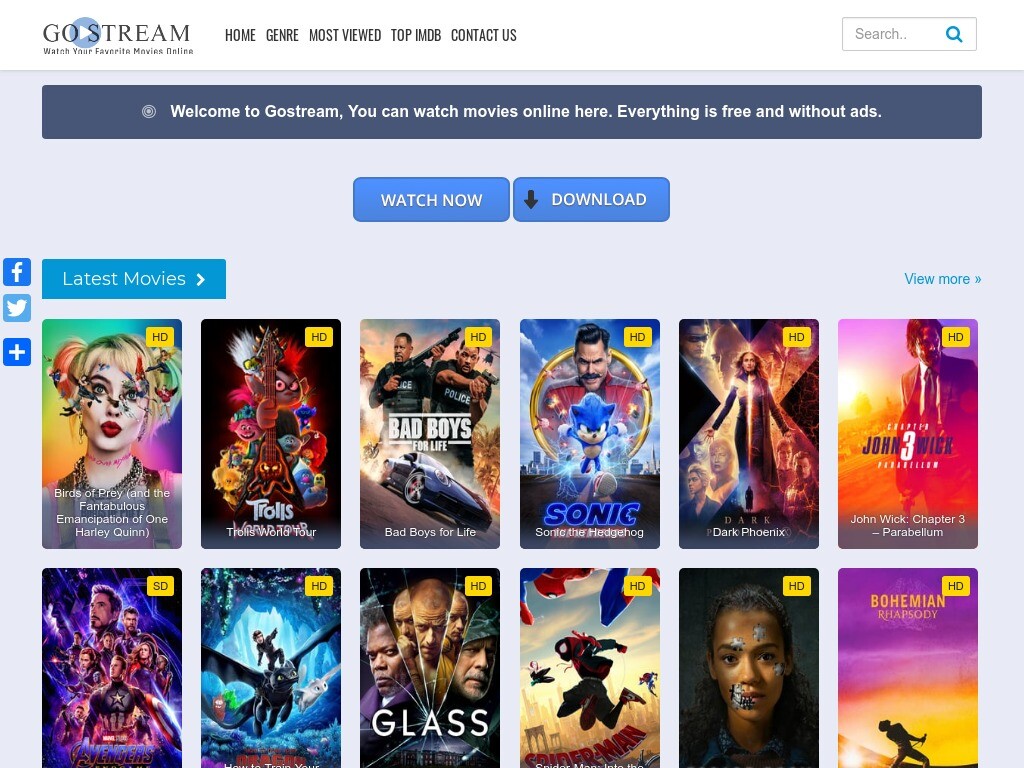
Task: Click HD badge on Dark Phoenix
Action: coord(797,337)
